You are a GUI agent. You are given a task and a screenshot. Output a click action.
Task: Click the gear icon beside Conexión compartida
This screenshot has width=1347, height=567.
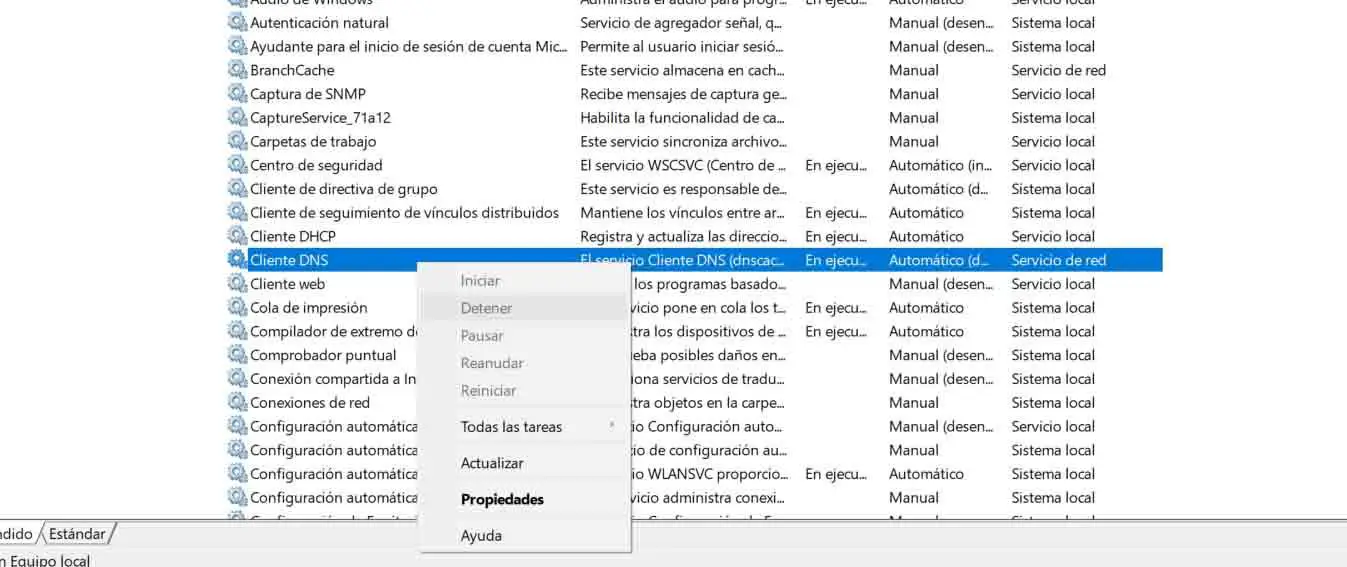237,379
